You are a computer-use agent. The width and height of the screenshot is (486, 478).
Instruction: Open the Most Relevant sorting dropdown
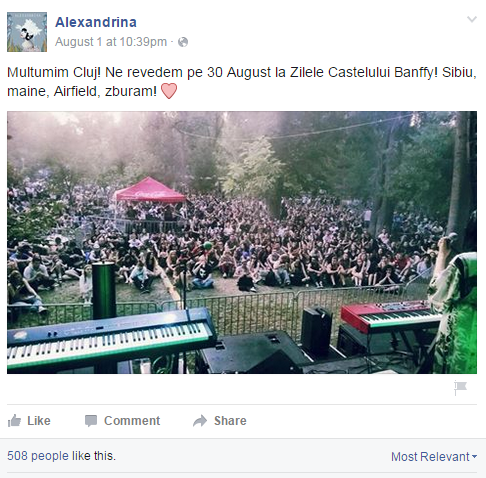pos(434,456)
